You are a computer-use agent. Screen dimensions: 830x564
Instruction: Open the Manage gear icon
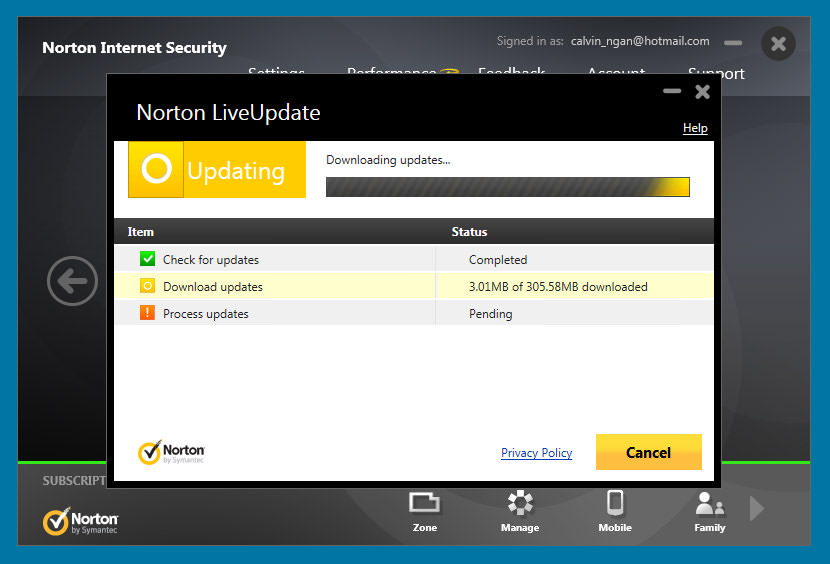(x=520, y=511)
